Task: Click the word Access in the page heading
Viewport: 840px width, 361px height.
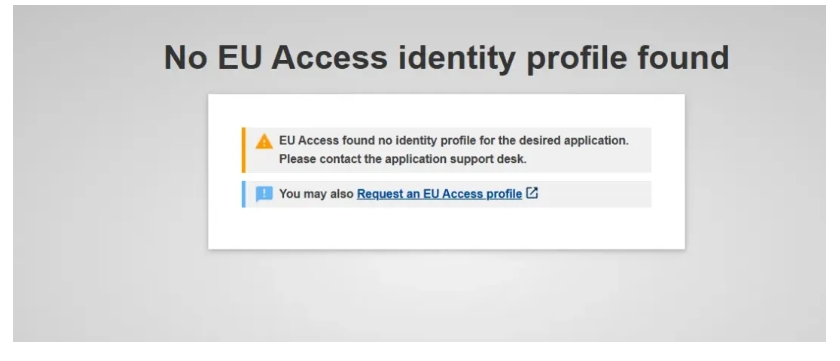Action: [329, 57]
